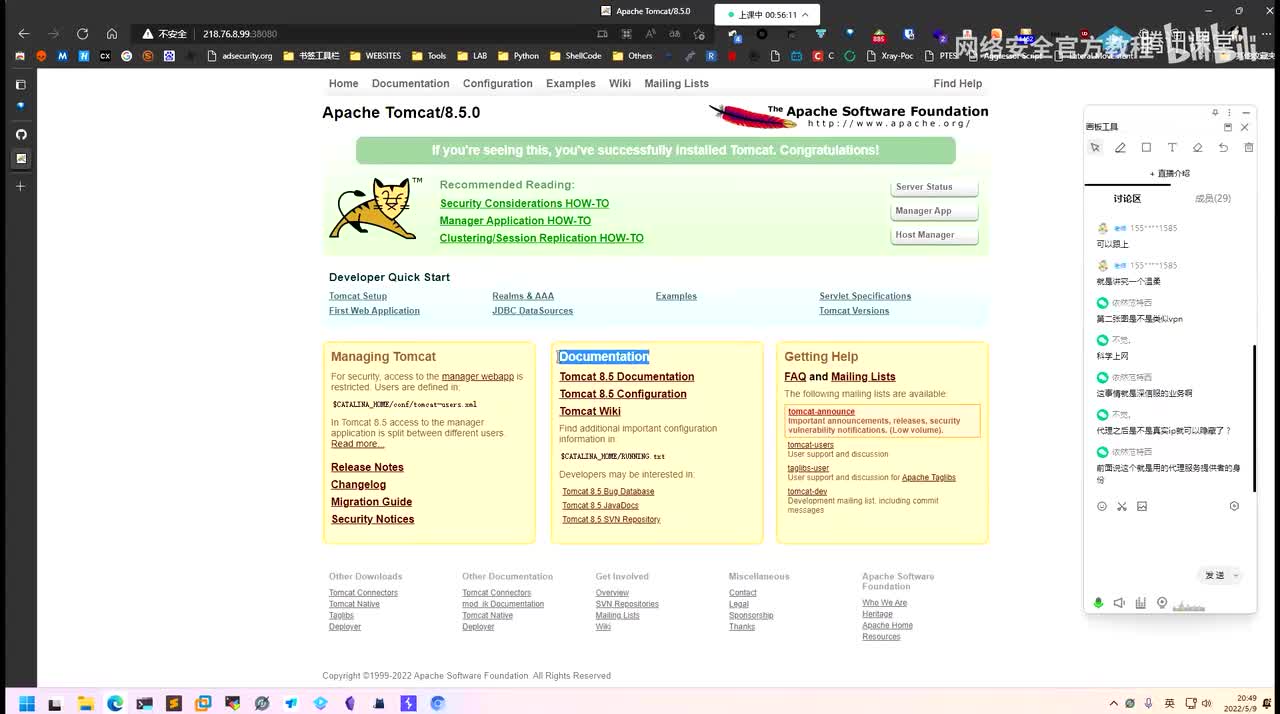Image resolution: width=1280 pixels, height=714 pixels.
Task: Open the WEBSITES bookmark folder
Action: click(x=375, y=56)
